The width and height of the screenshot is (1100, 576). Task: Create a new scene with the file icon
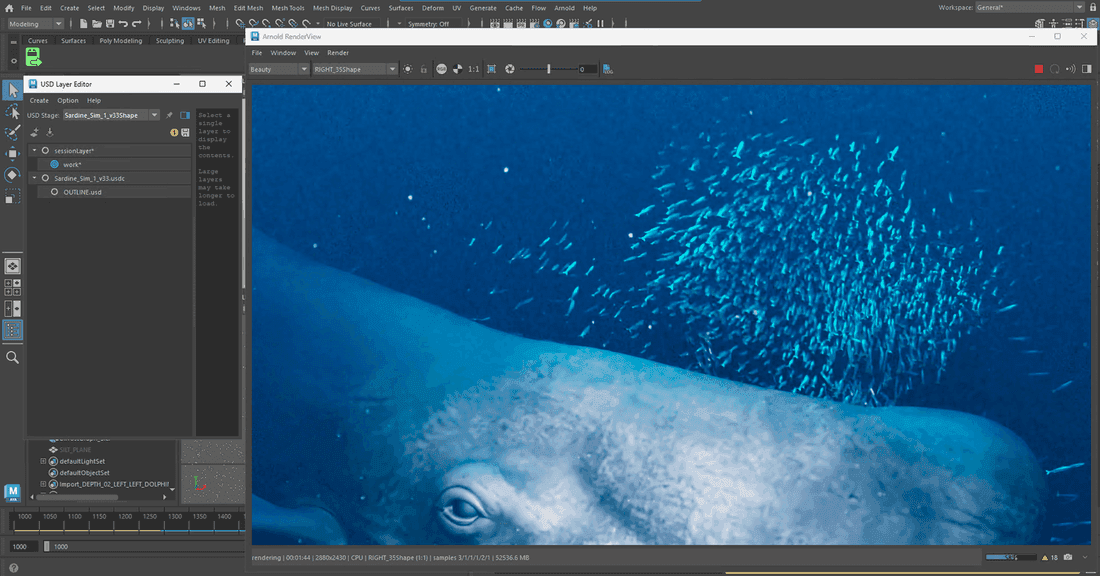coord(83,23)
